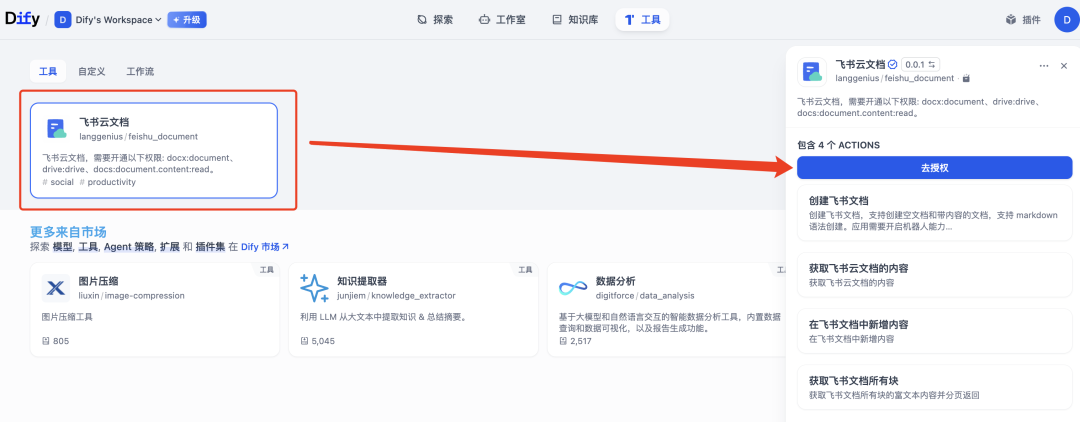1080x422 pixels.
Task: Click the 图片压缩 X icon
Action: point(56,288)
